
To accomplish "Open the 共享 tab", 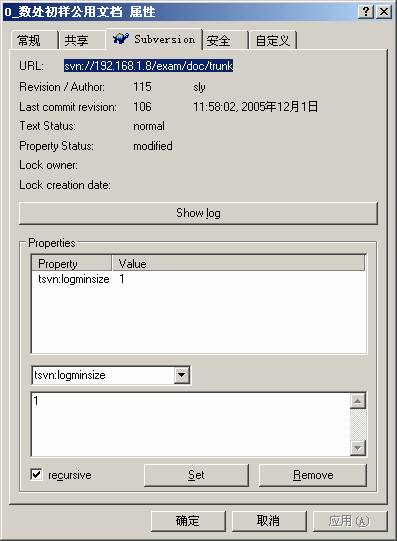I will coord(81,40).
